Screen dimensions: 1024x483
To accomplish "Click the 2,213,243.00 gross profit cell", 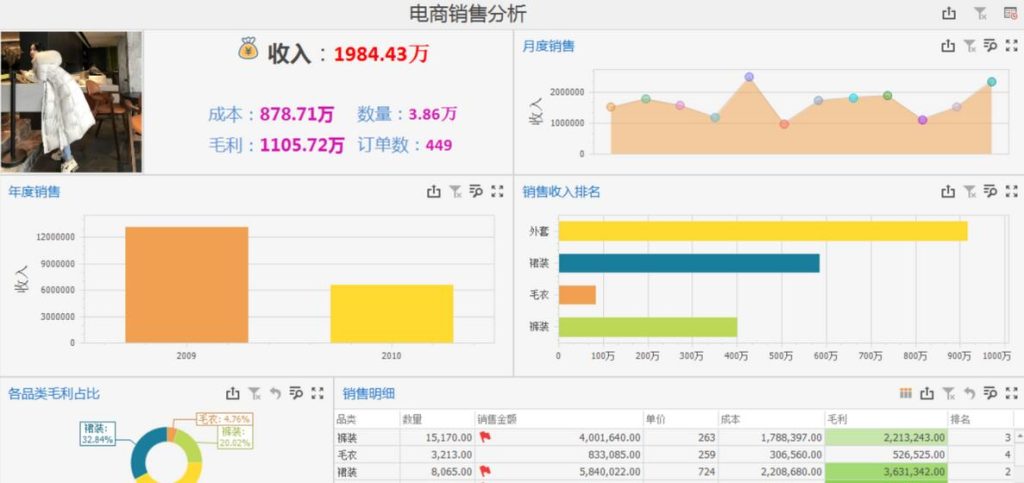I will pos(887,437).
